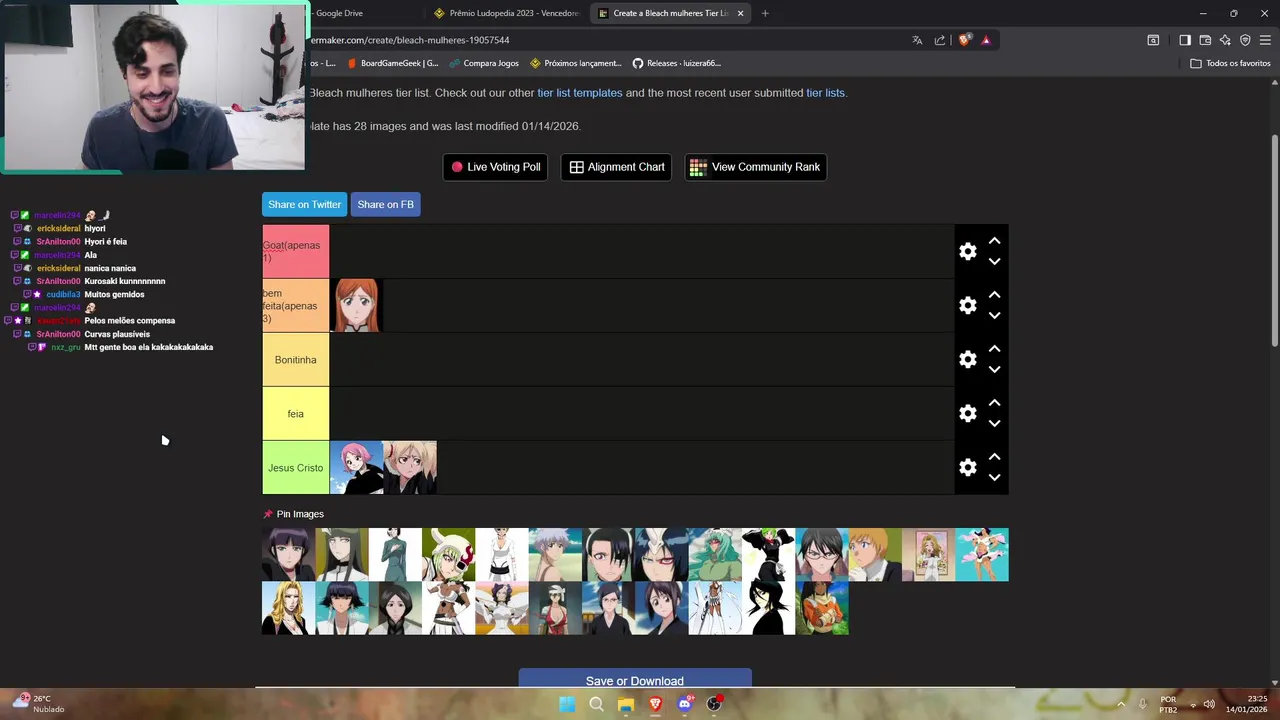Move bem feita row up with arrow
1280x720 pixels.
994,295
